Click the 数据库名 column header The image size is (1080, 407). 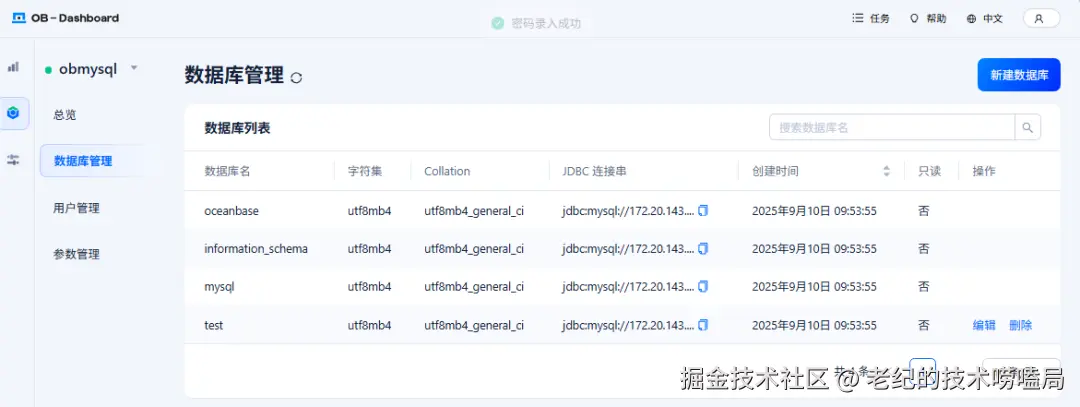coord(227,171)
